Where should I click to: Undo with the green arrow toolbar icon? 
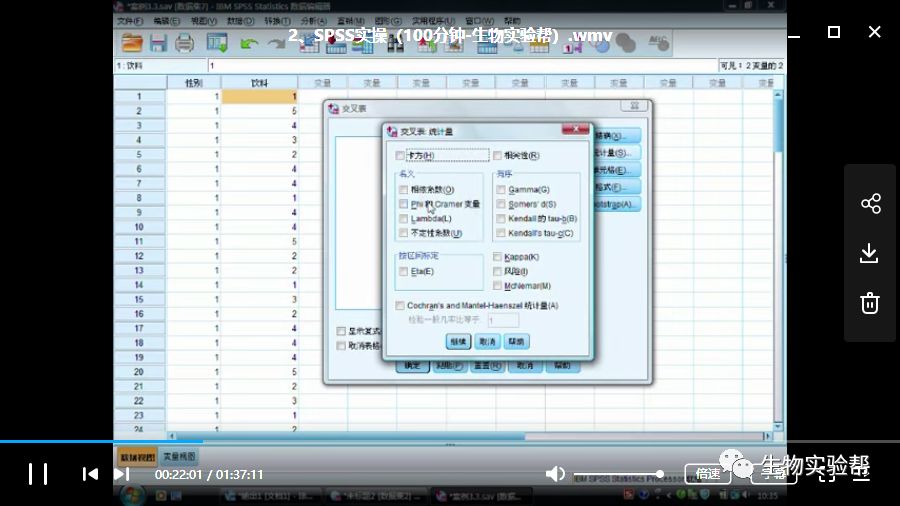249,44
